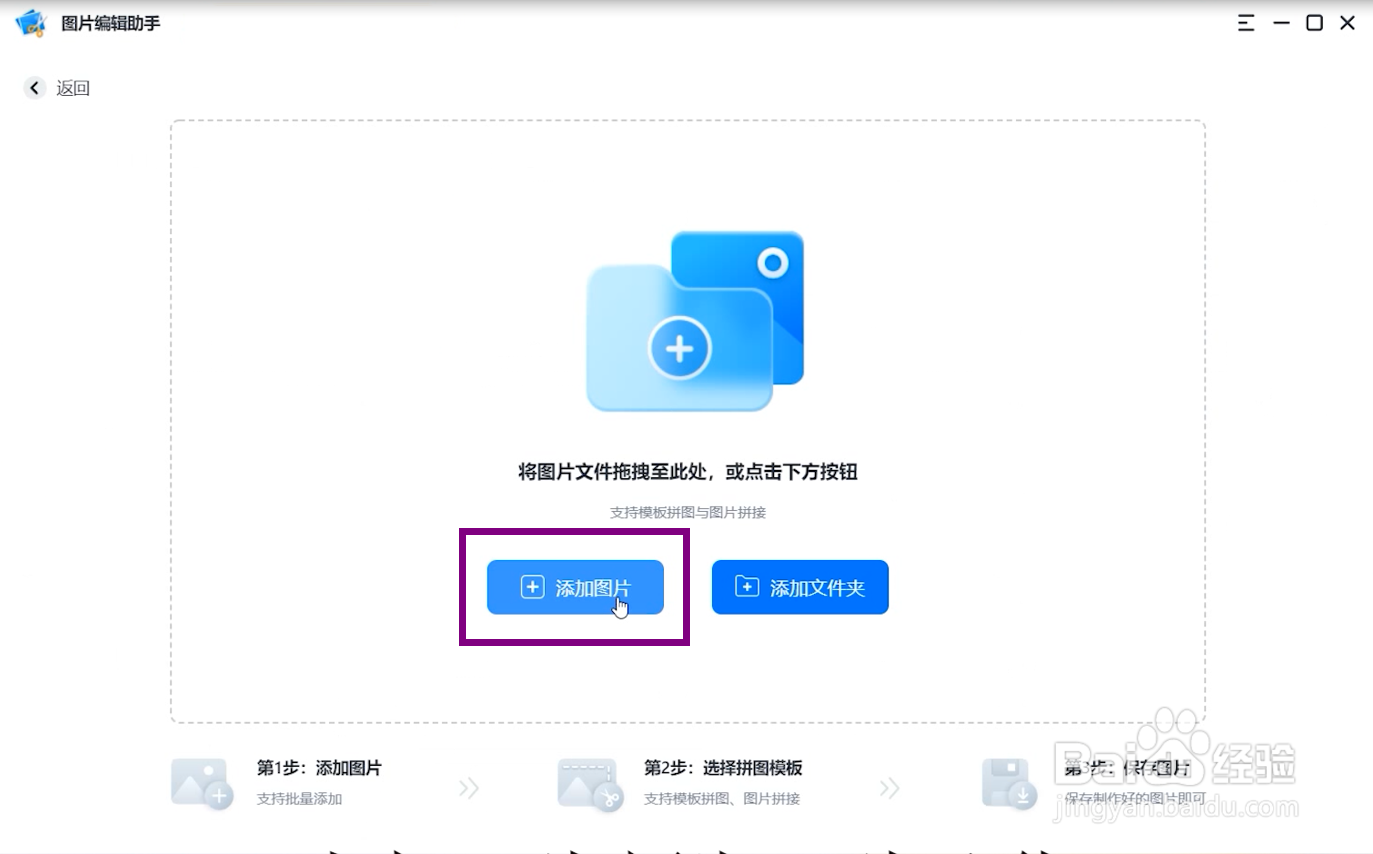Close the application window
Image resolution: width=1373 pixels, height=854 pixels.
1348,23
